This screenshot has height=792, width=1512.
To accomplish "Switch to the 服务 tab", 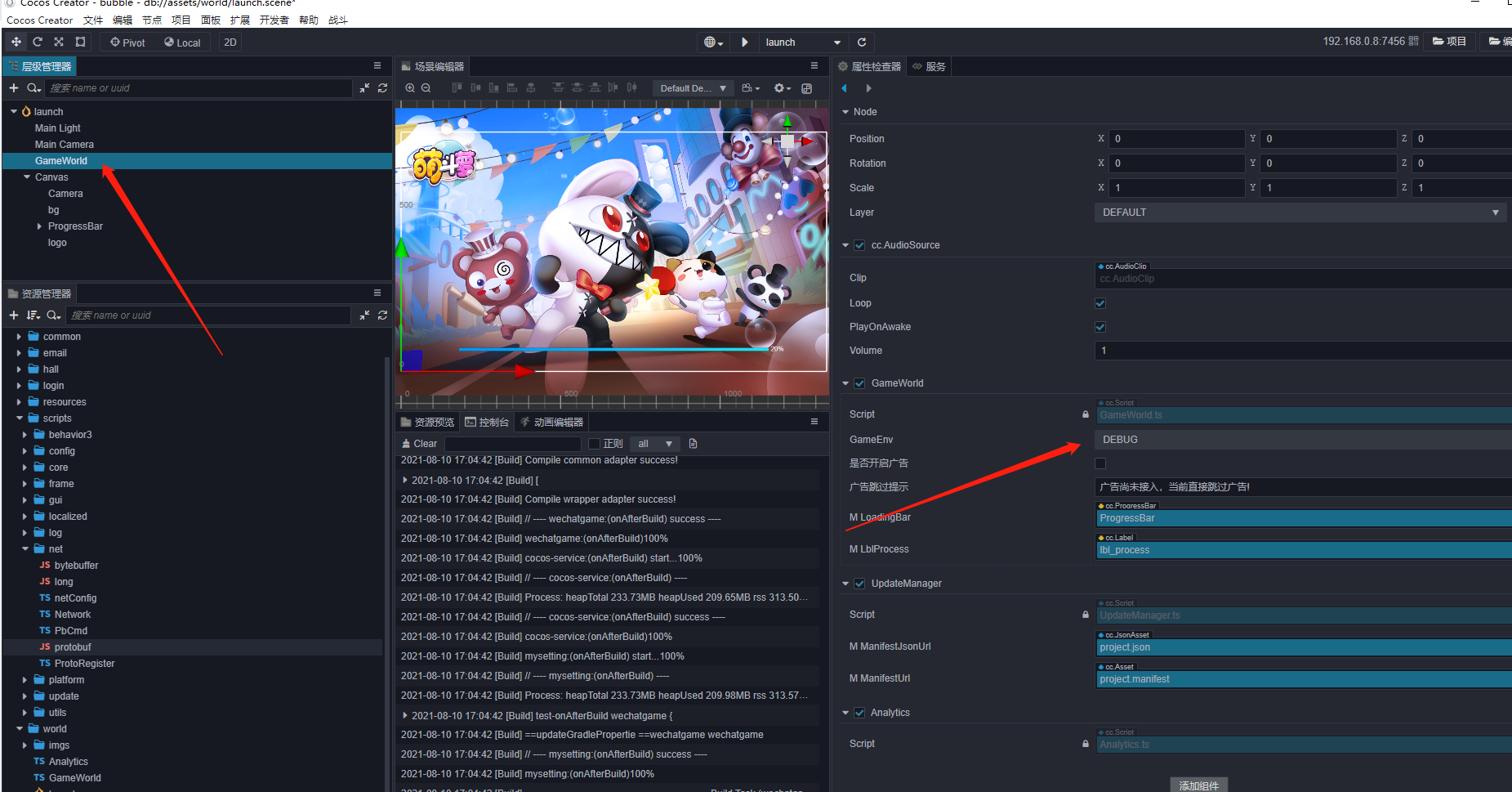I will coord(930,66).
